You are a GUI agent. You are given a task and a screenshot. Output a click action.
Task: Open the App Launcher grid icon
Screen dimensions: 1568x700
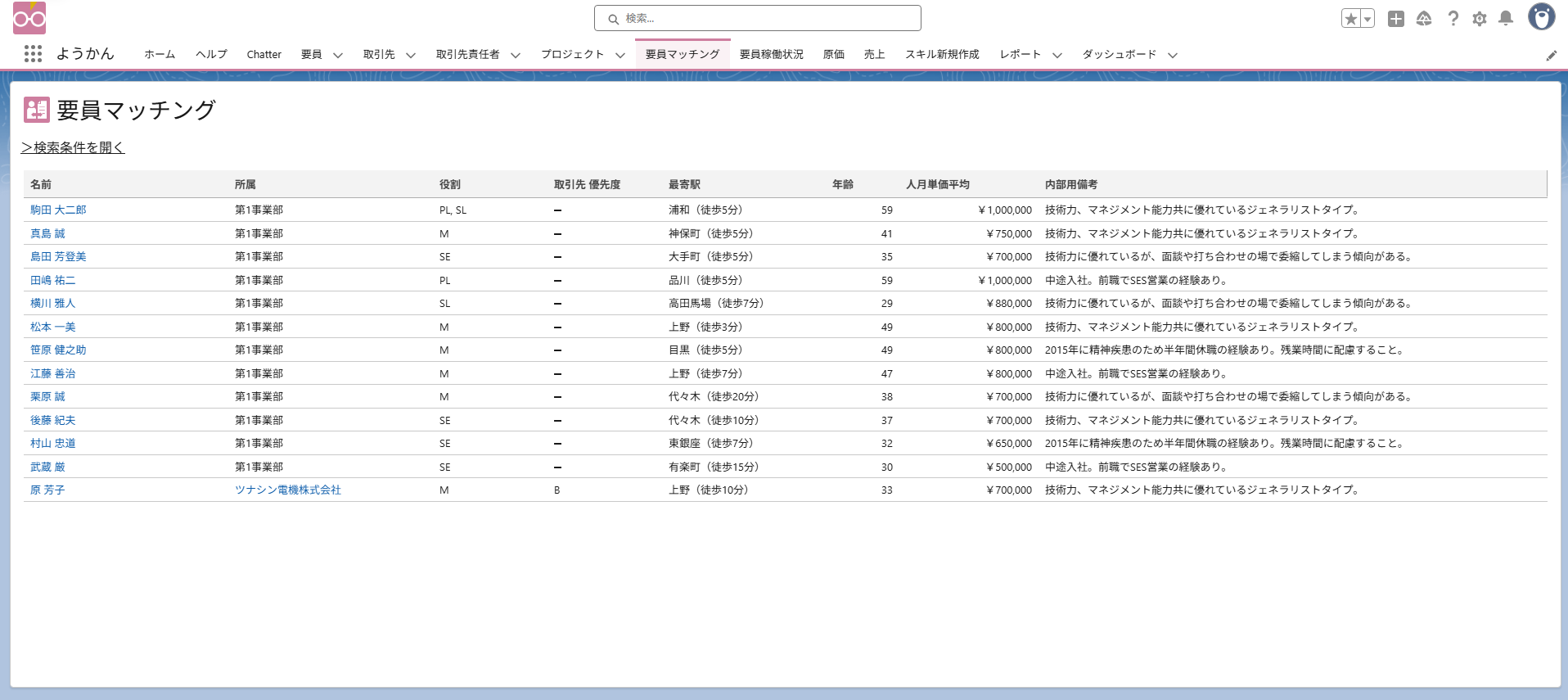pos(33,54)
